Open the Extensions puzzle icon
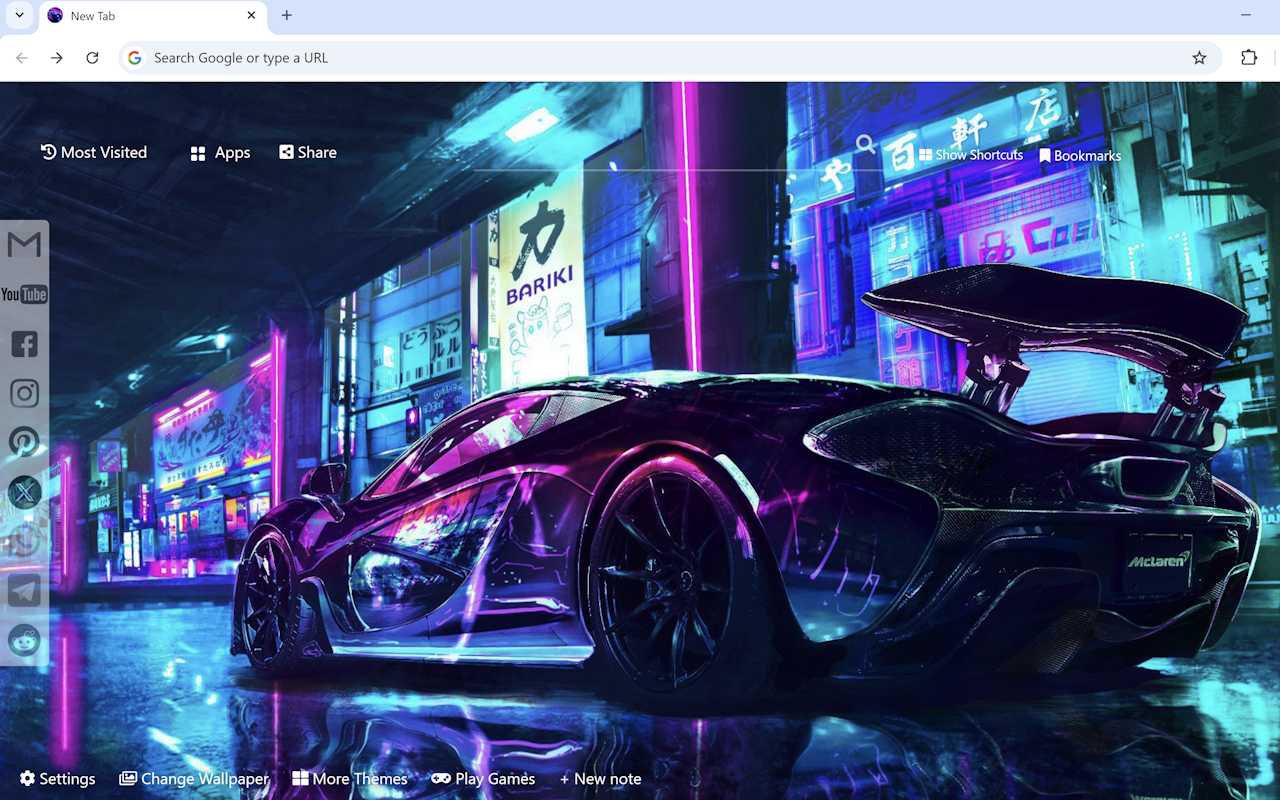This screenshot has height=800, width=1280. coord(1249,58)
